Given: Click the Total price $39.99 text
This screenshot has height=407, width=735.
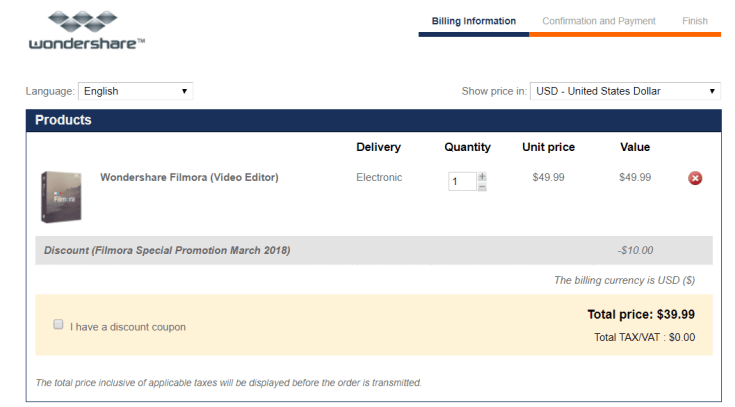Looking at the screenshot, I should pyautogui.click(x=640, y=314).
